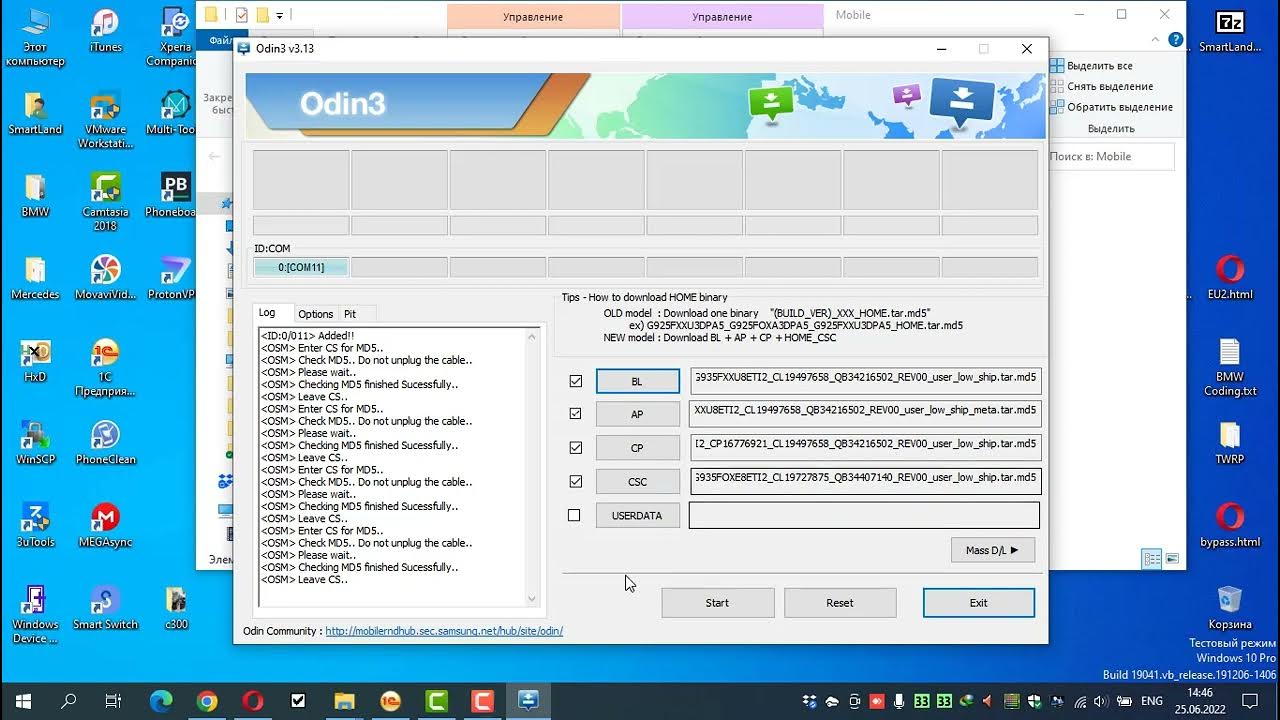This screenshot has height=720, width=1280.
Task: Switch to the Log tab
Action: (267, 313)
